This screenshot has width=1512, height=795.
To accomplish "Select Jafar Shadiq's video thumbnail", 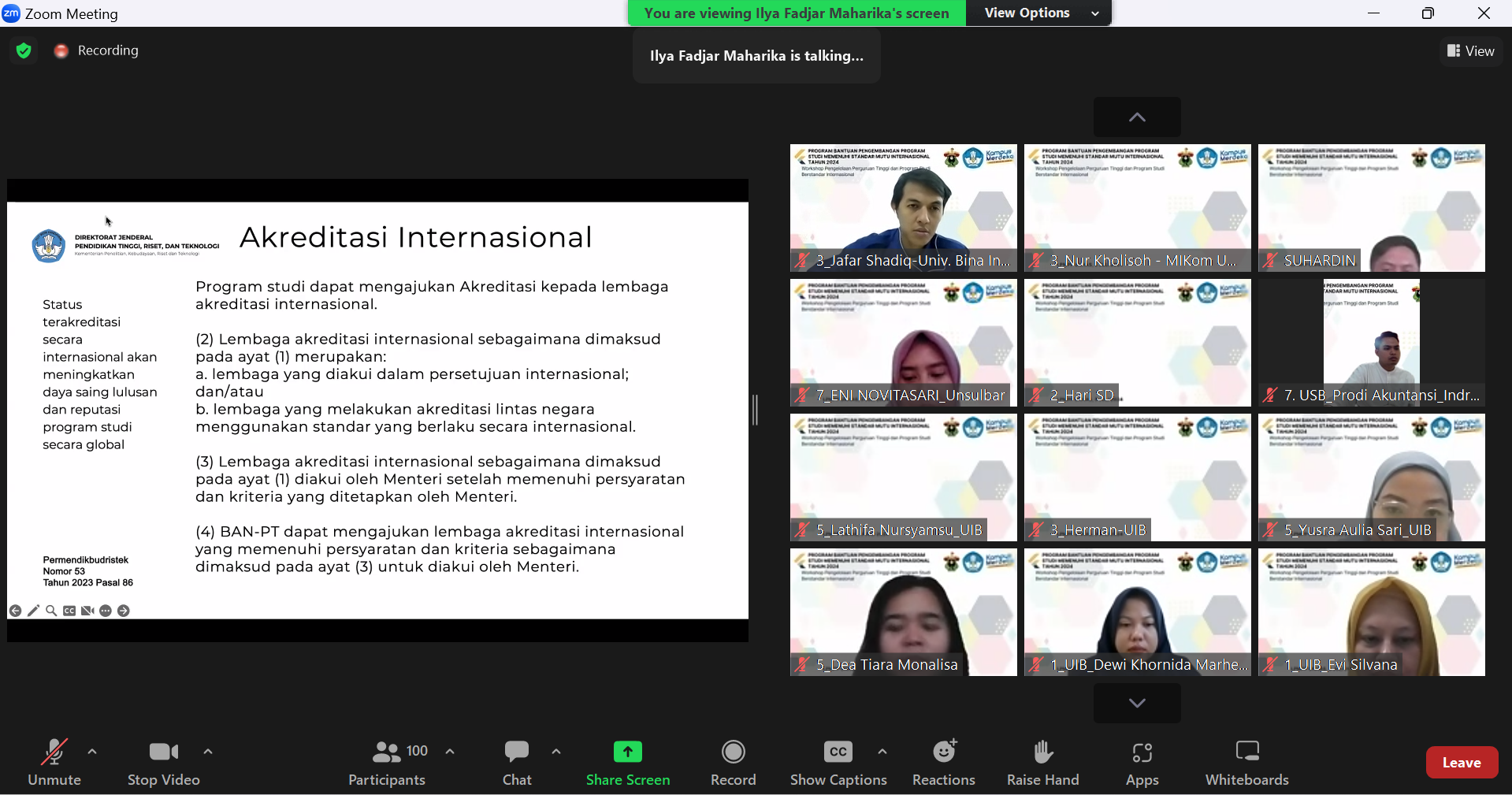I will tap(903, 208).
